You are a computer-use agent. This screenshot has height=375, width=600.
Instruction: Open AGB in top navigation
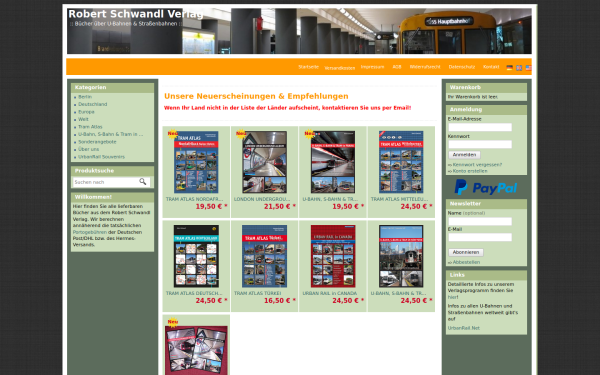coord(397,67)
